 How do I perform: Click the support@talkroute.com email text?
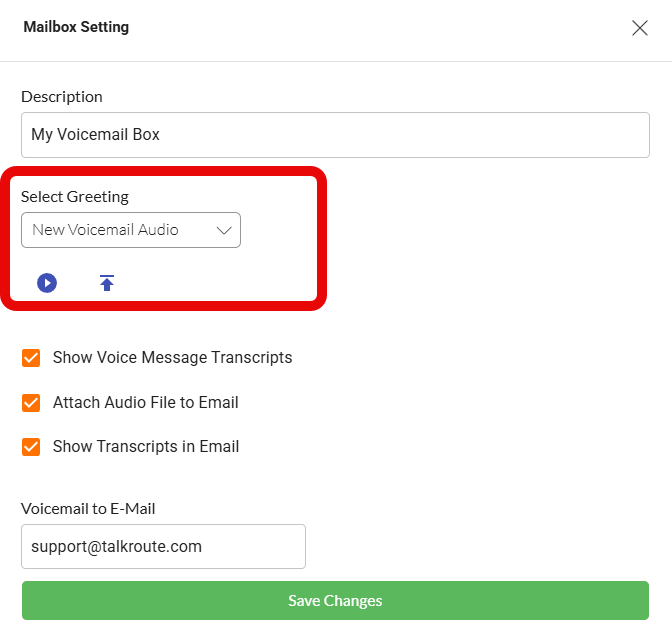point(117,547)
